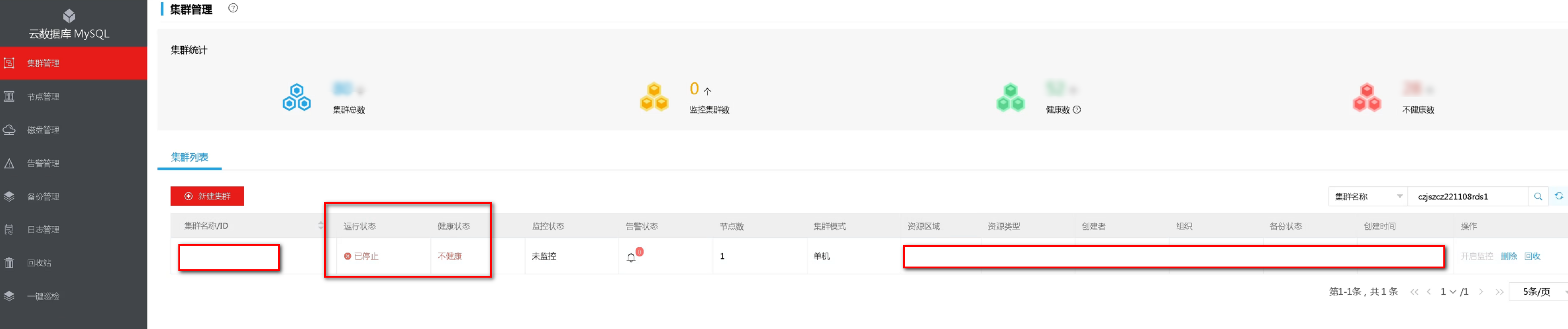Open 告警管理 in the sidebar
1568x329 pixels.
pyautogui.click(x=43, y=164)
